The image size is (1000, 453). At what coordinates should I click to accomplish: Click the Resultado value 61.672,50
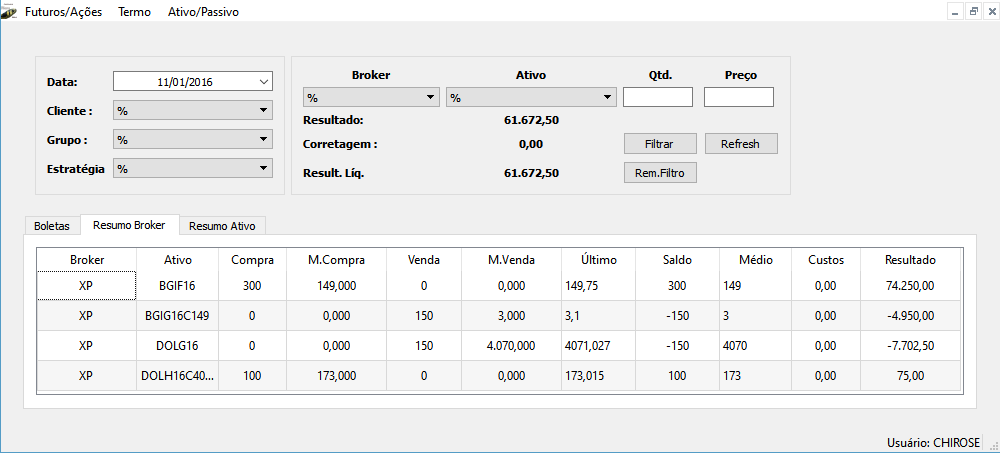click(531, 120)
